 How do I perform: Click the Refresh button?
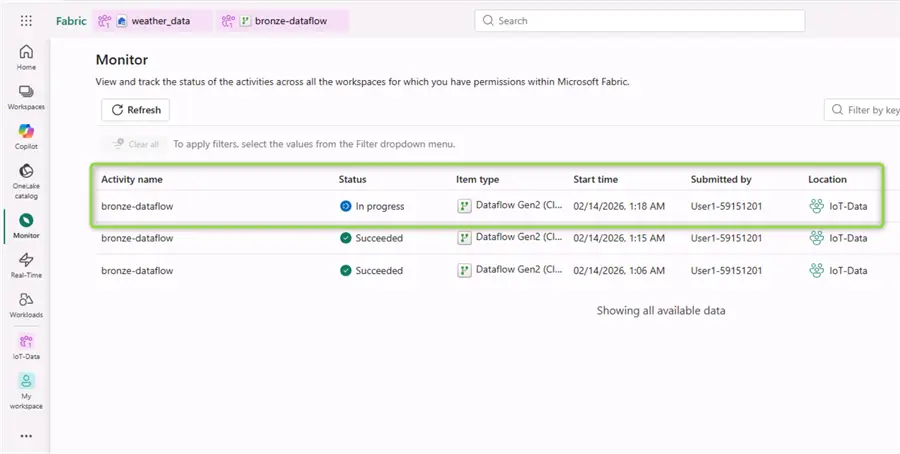point(135,110)
